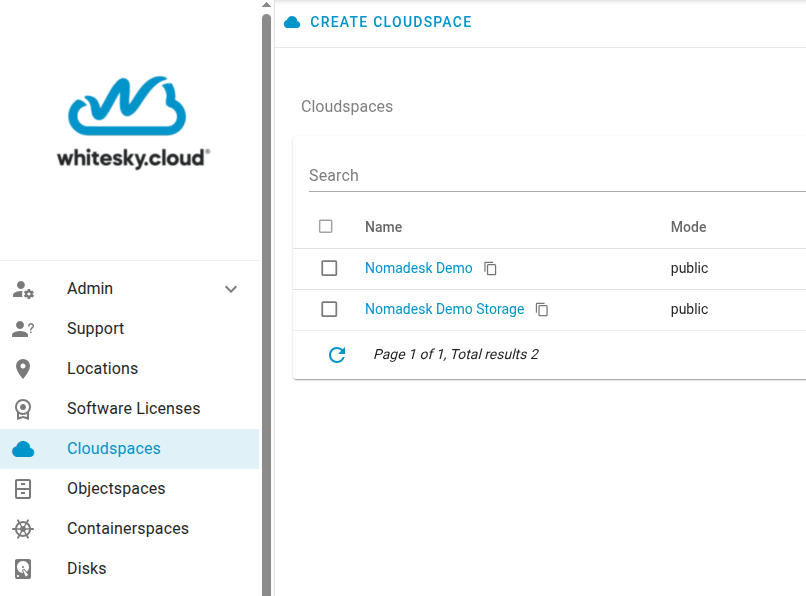The height and width of the screenshot is (596, 806).
Task: Click the Locations pin icon
Action: pos(24,368)
